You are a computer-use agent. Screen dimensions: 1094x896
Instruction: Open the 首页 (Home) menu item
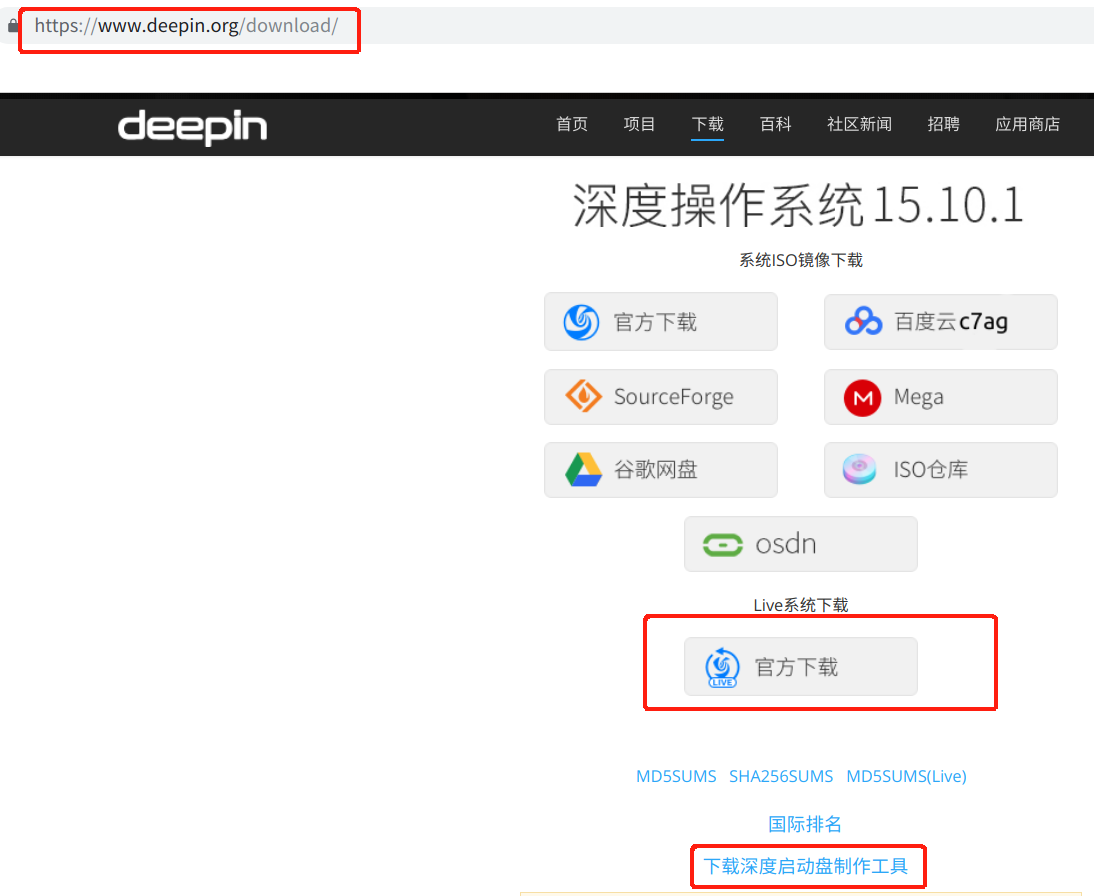point(571,124)
